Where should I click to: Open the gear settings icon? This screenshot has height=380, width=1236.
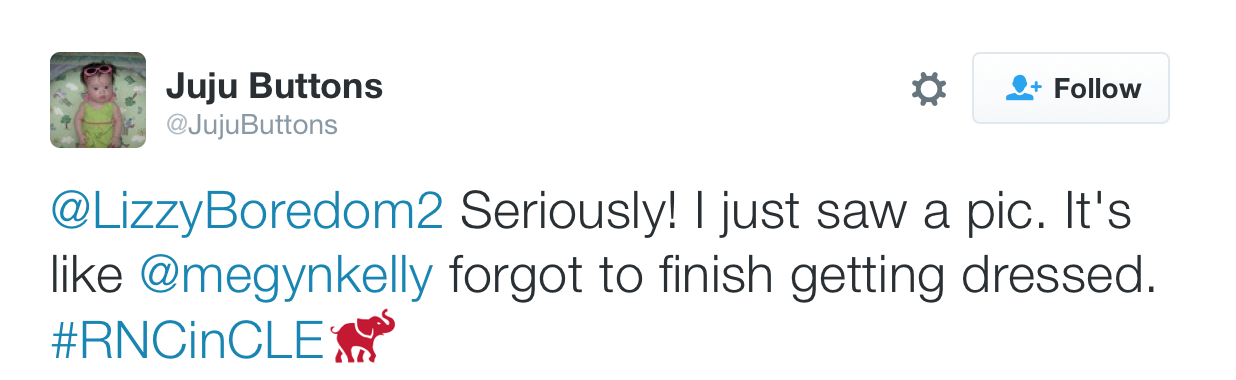coord(929,89)
